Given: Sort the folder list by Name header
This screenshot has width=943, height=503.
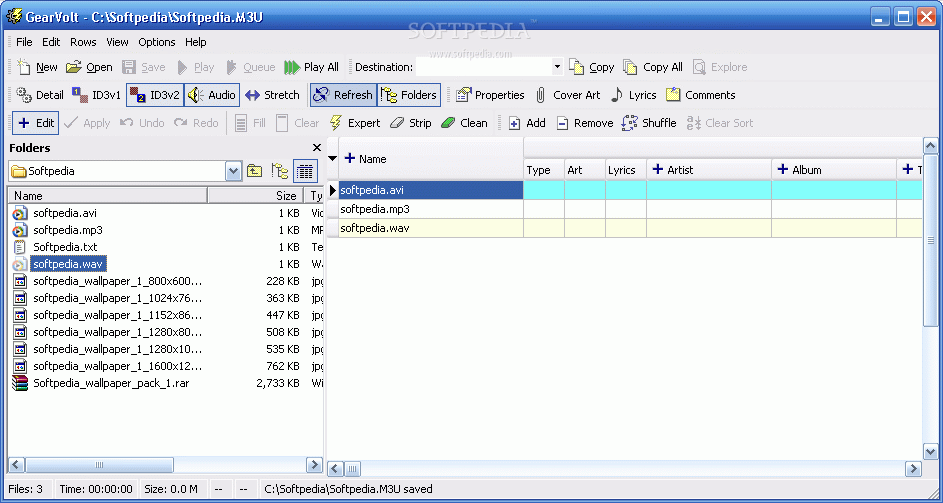Looking at the screenshot, I should (x=108, y=196).
